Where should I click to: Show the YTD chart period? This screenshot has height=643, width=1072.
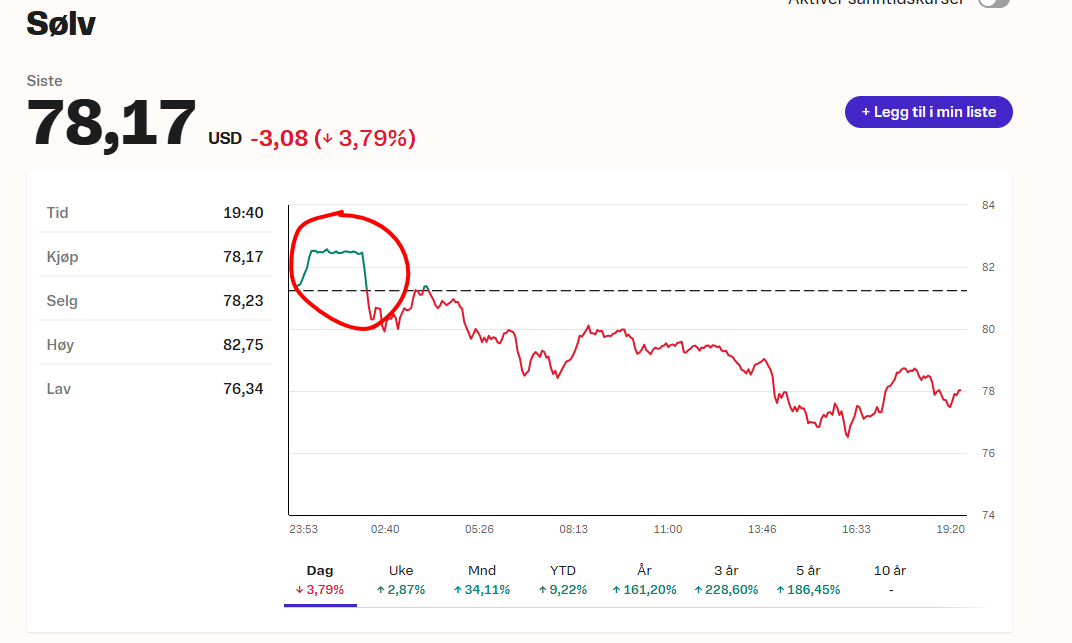pyautogui.click(x=563, y=580)
